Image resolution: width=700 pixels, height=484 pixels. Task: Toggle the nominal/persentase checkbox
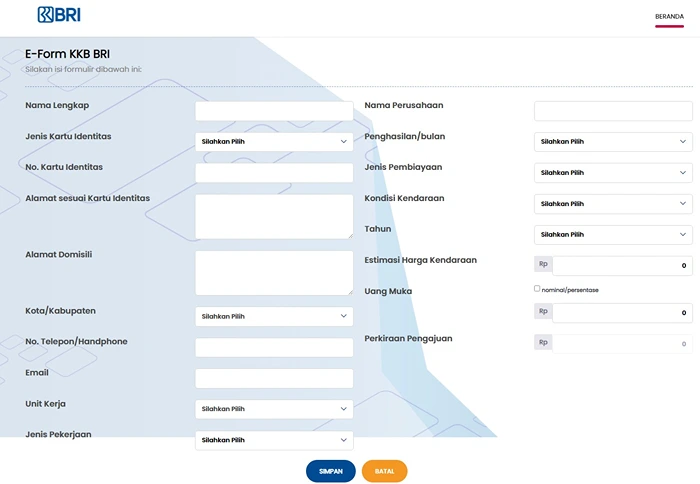(537, 288)
